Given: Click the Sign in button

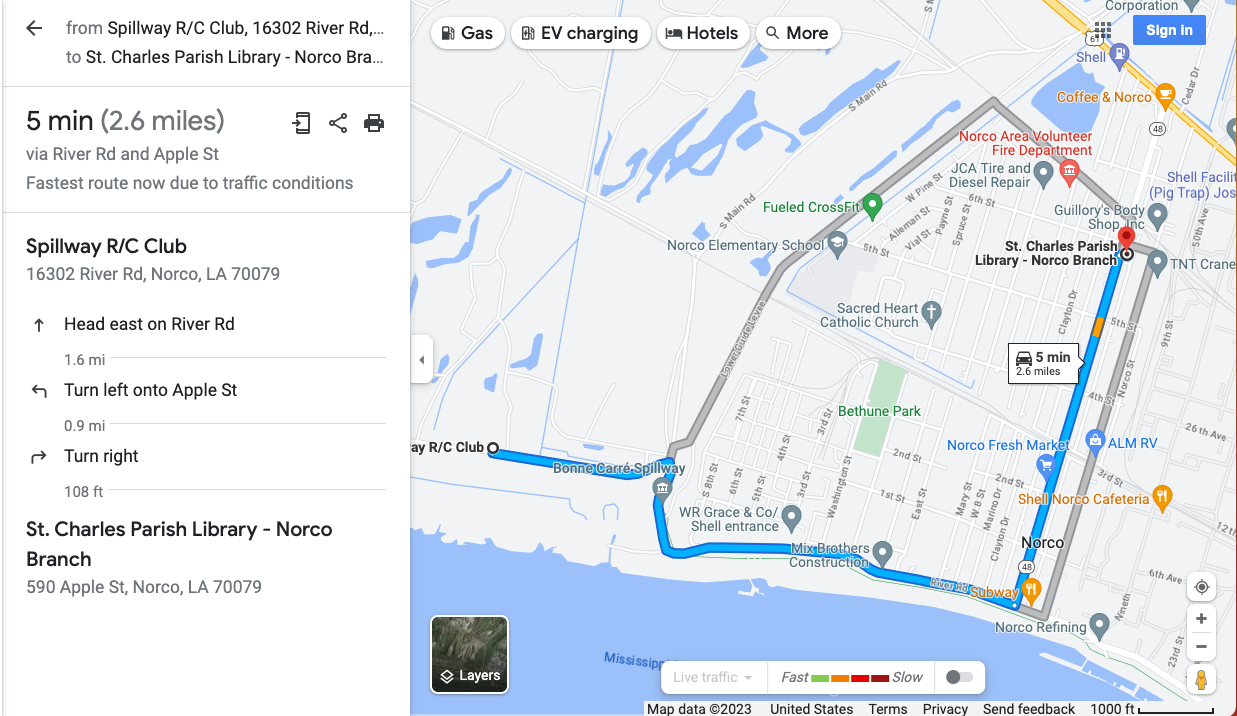Looking at the screenshot, I should pyautogui.click(x=1169, y=30).
